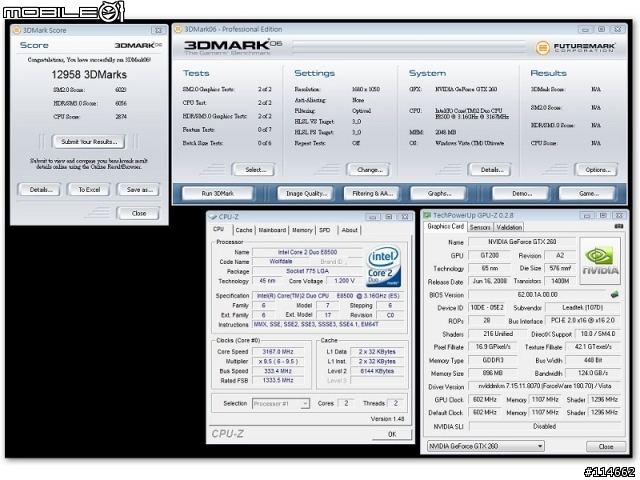Open the Validation tab in GPU-Z

509,227
